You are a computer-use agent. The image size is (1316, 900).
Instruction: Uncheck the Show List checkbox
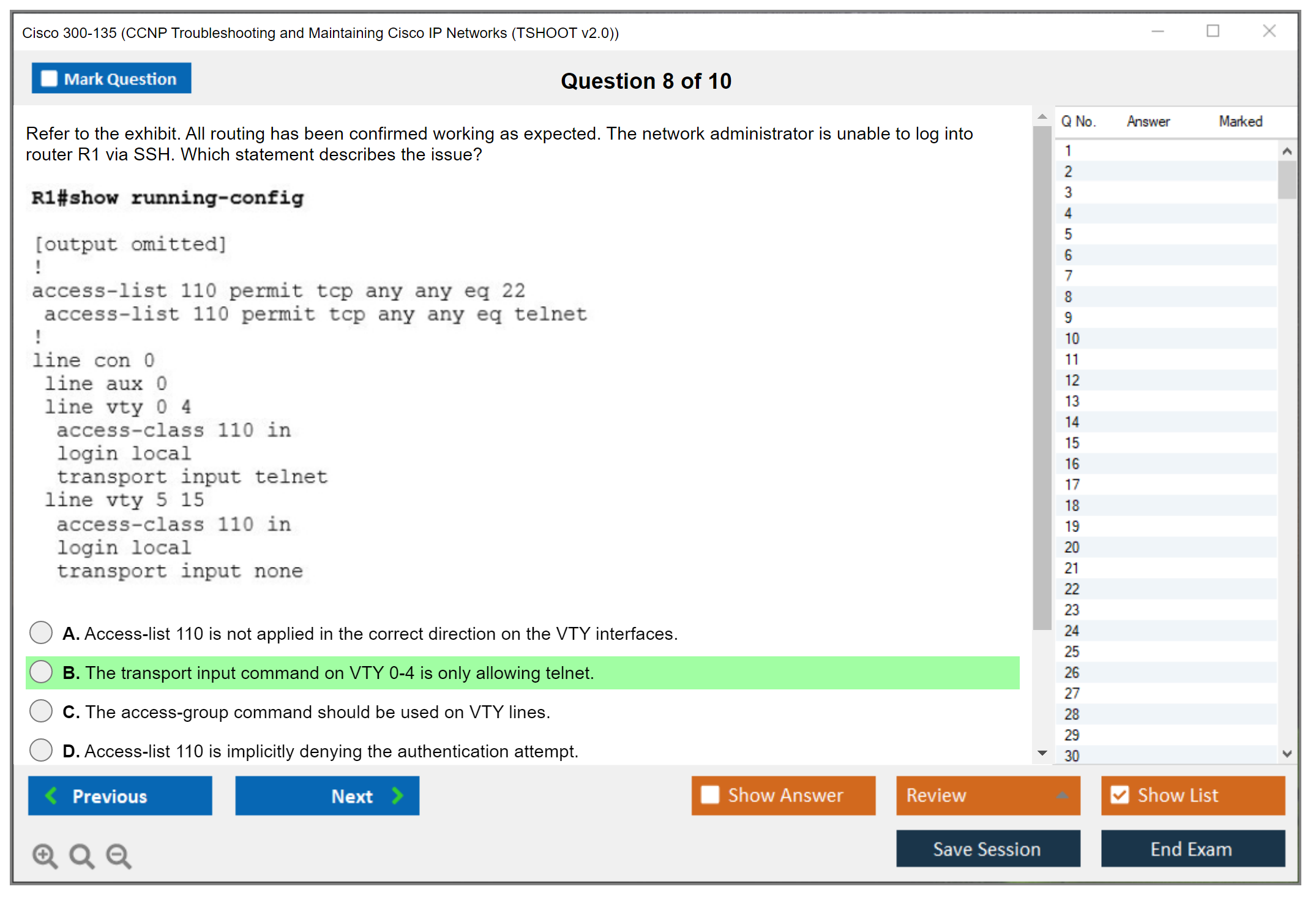pyautogui.click(x=1120, y=795)
